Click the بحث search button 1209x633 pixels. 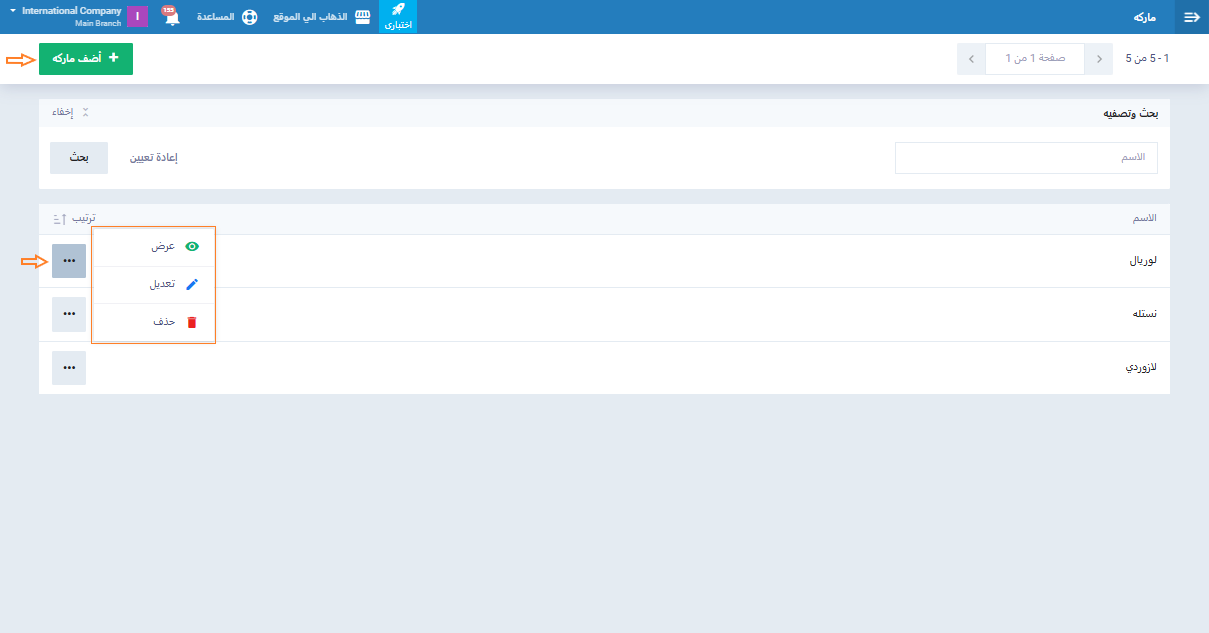pyautogui.click(x=79, y=158)
